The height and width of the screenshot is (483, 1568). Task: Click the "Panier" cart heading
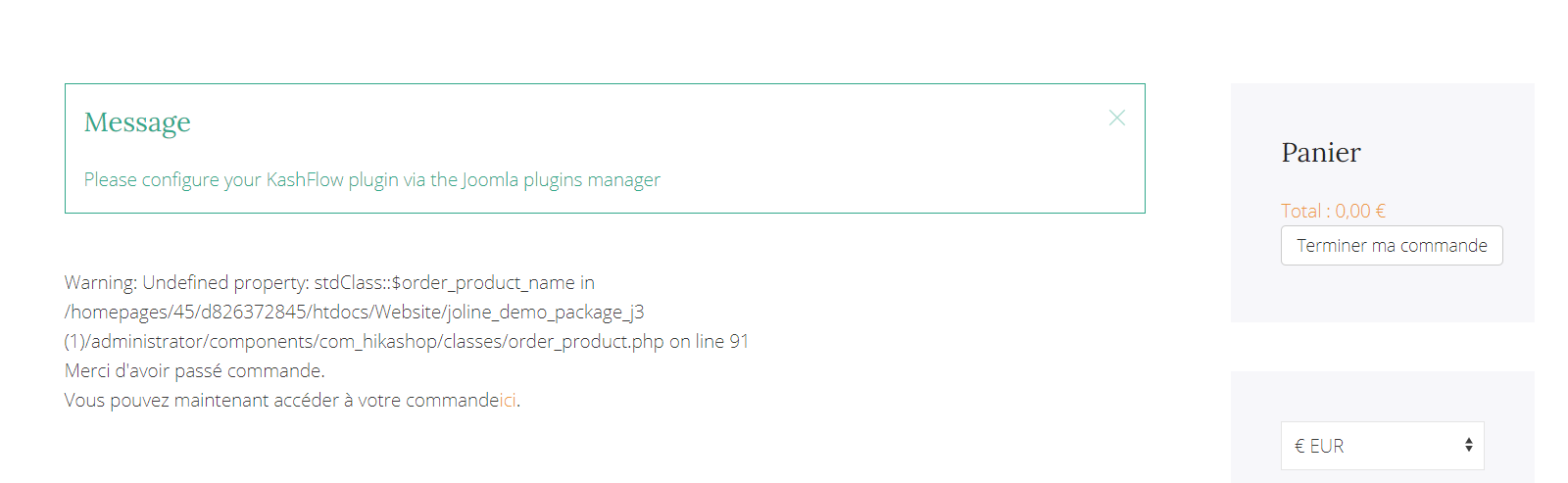click(1320, 153)
